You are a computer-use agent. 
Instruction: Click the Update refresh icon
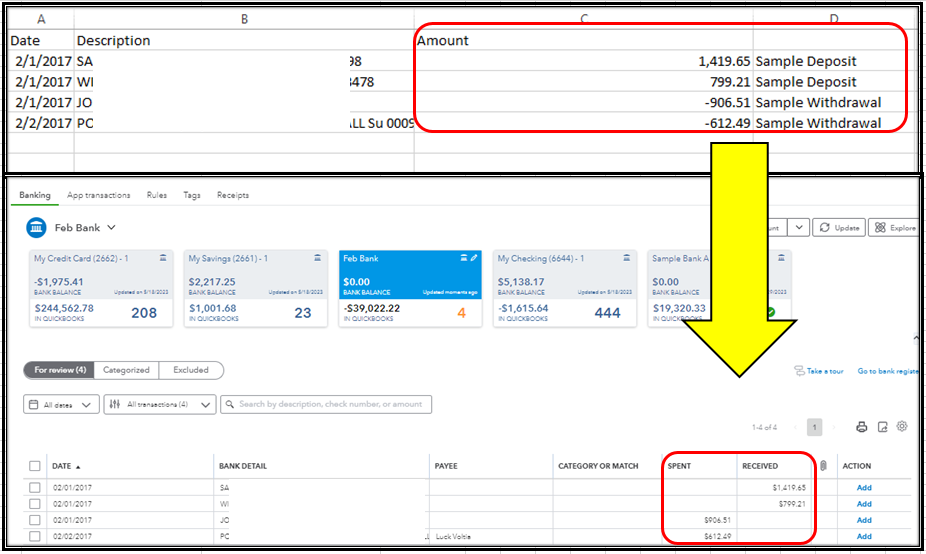pyautogui.click(x=824, y=227)
